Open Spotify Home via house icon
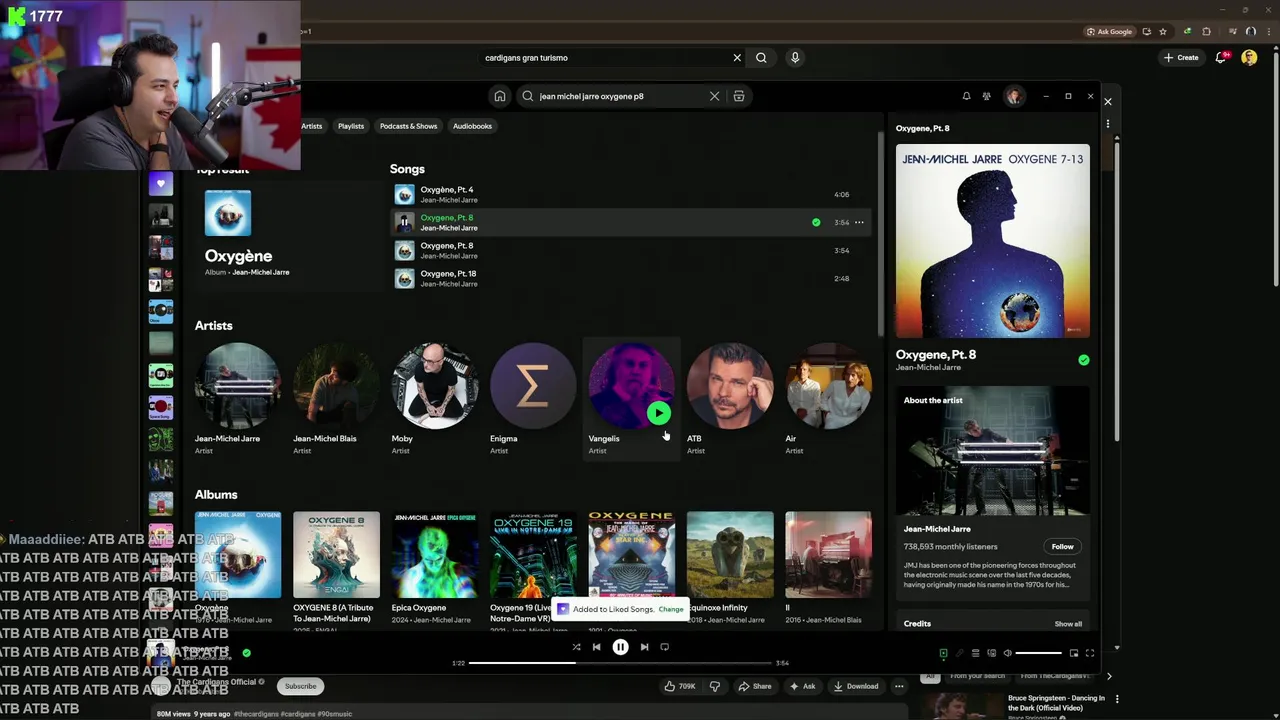1280x720 pixels. click(x=500, y=96)
